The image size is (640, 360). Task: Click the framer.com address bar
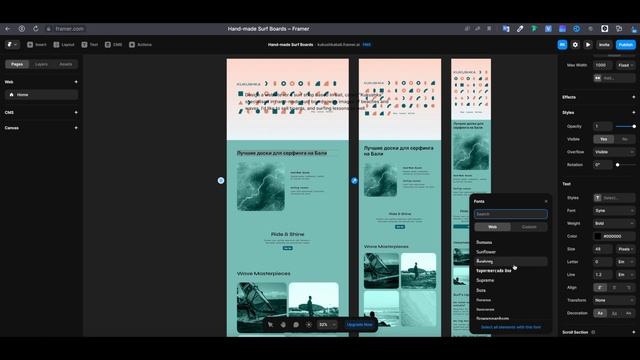pos(65,29)
